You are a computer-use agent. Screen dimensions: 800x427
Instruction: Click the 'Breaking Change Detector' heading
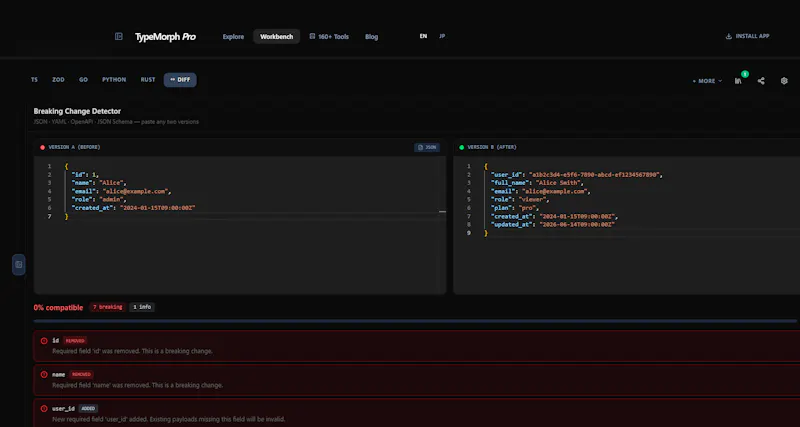[77, 111]
